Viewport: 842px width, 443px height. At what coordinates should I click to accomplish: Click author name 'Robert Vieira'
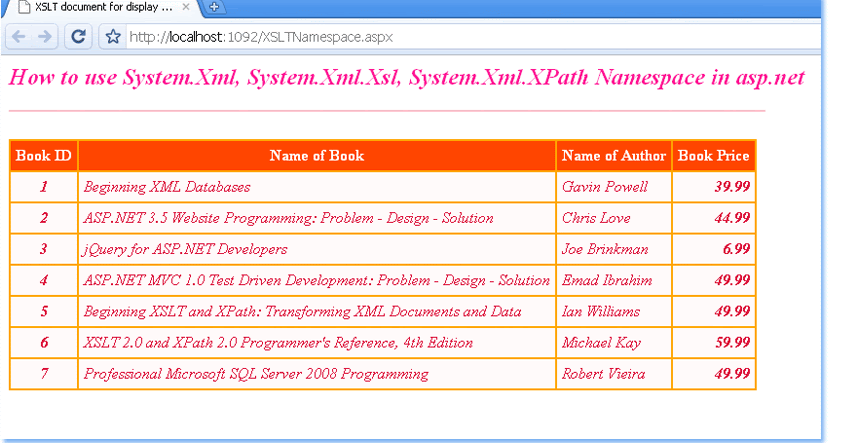click(604, 374)
